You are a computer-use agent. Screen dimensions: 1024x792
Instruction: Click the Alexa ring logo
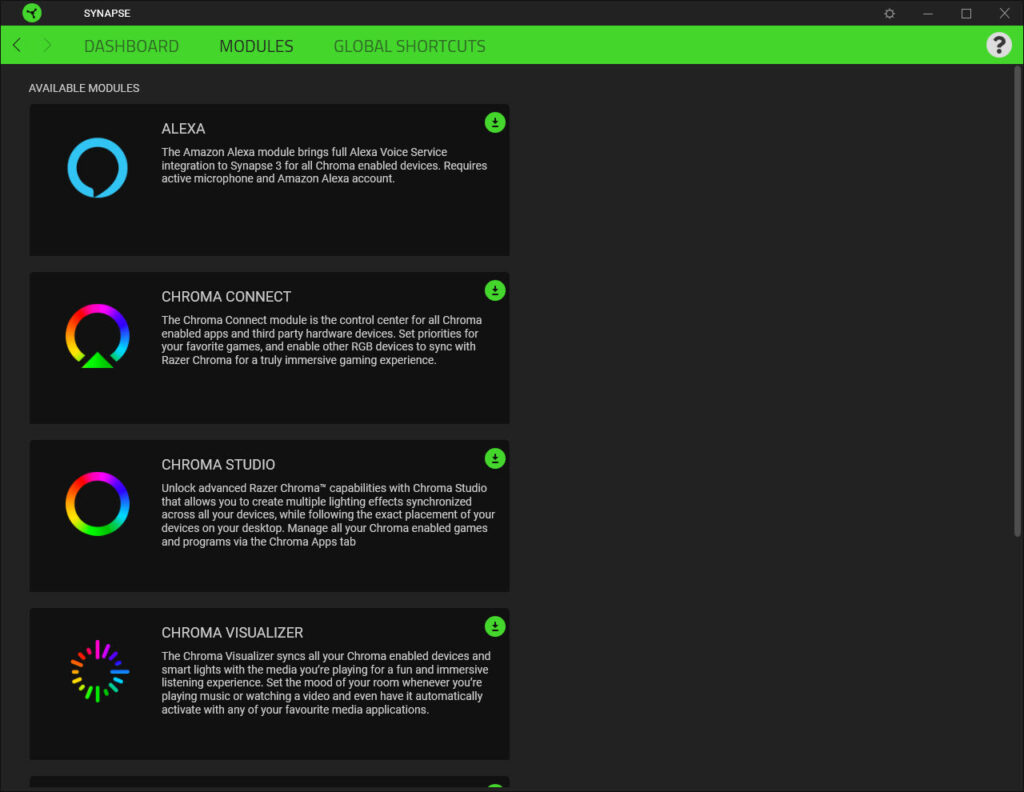click(x=97, y=168)
